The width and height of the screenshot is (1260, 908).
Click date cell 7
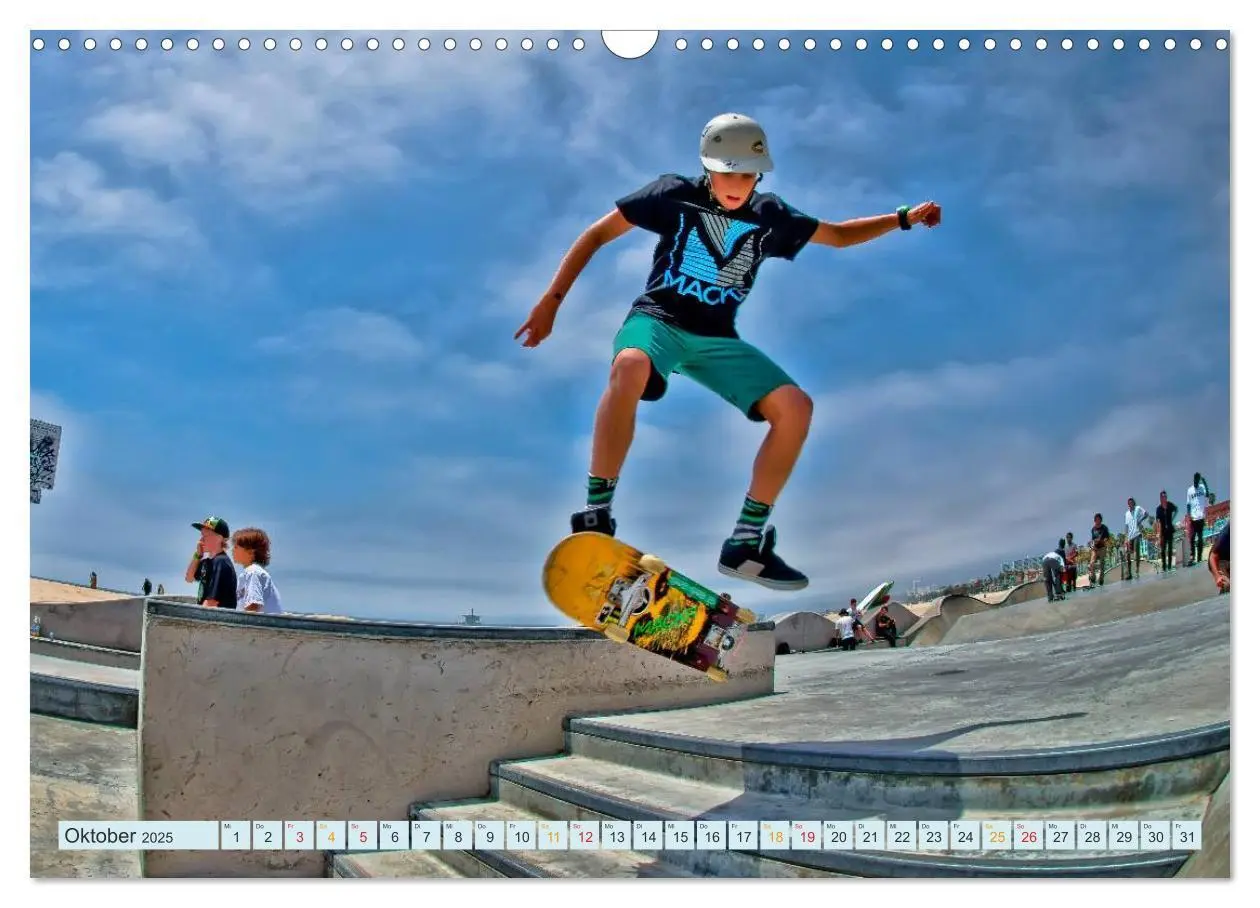(x=426, y=836)
